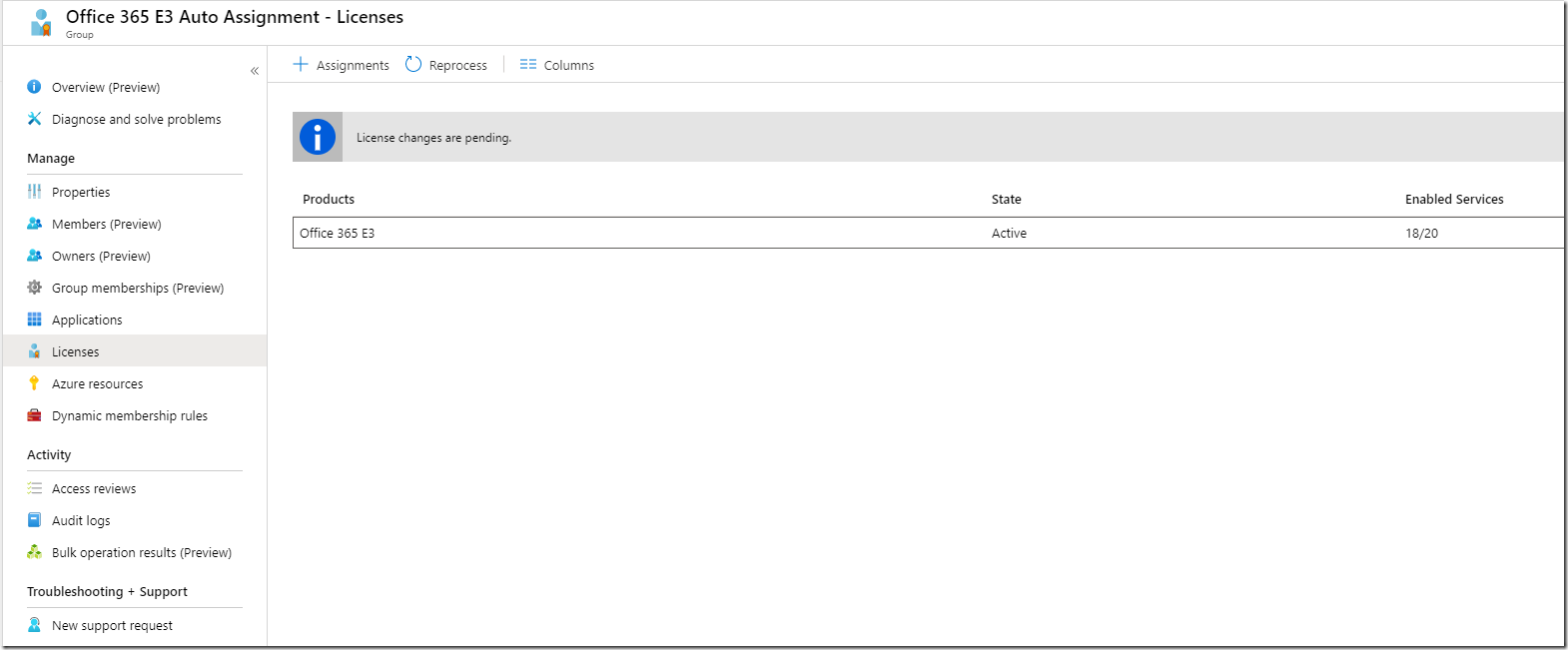
Task: Select Licenses in the sidebar
Action: pyautogui.click(x=76, y=352)
